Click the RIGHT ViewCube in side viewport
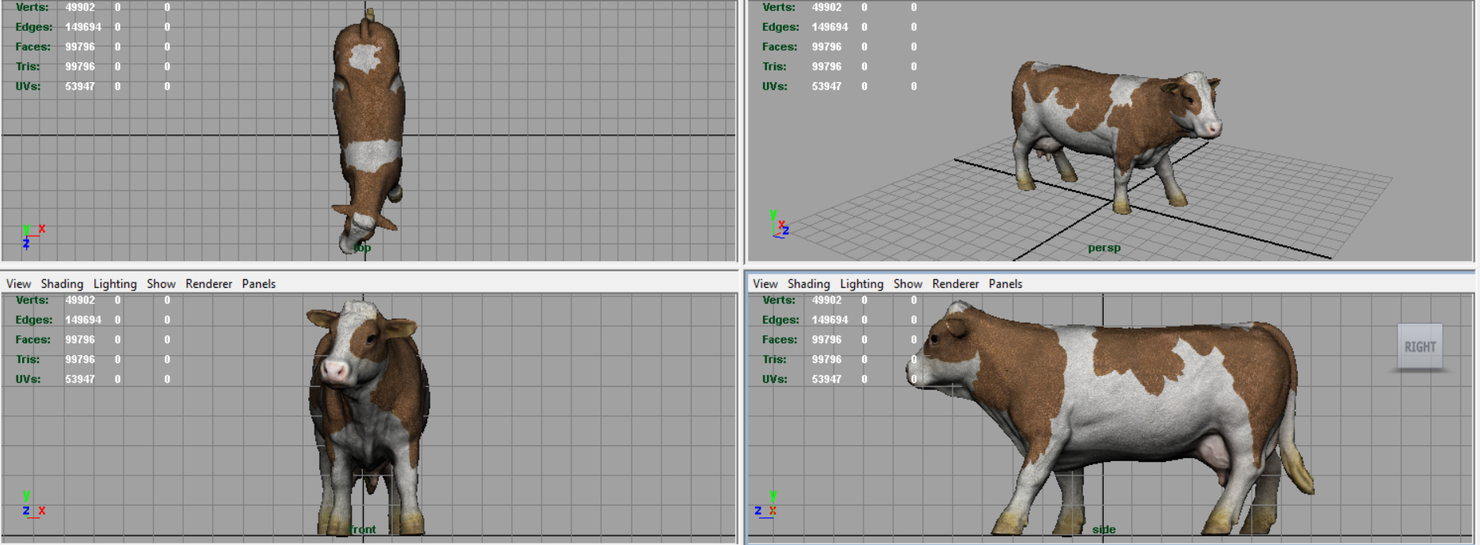Image resolution: width=1480 pixels, height=545 pixels. click(x=1419, y=347)
